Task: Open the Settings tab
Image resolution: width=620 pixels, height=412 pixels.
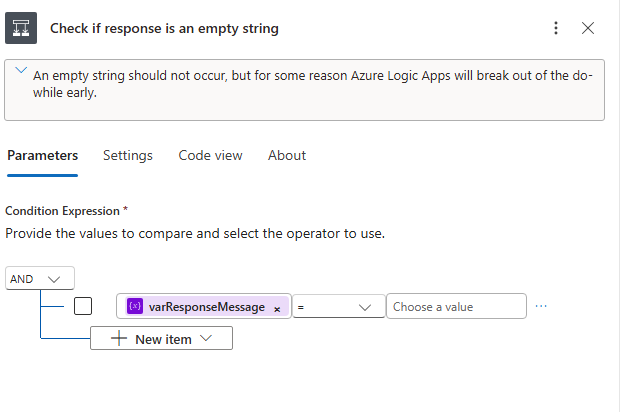Action: pyautogui.click(x=128, y=155)
